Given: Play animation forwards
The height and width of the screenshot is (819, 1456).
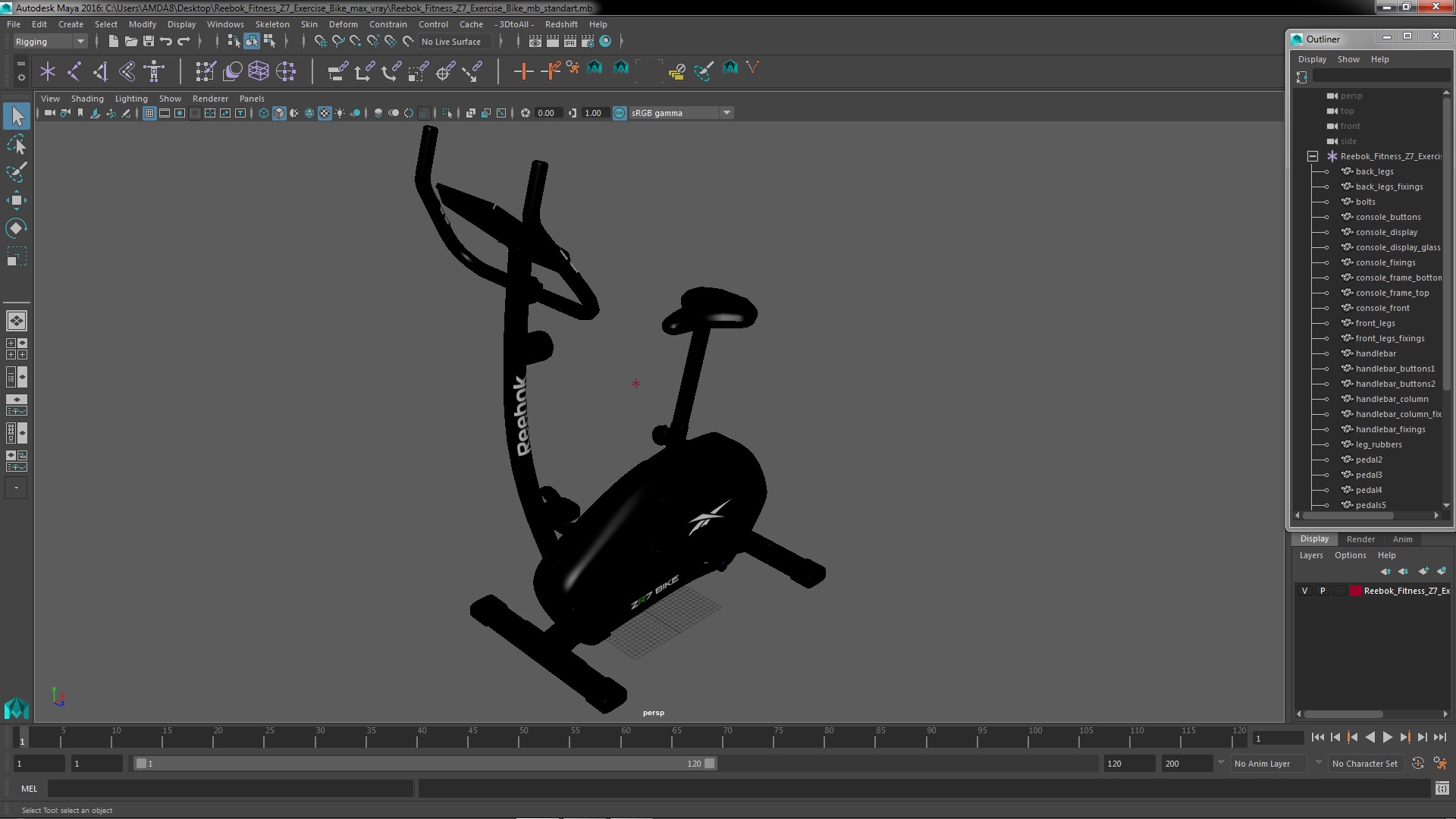Looking at the screenshot, I should coord(1387,737).
